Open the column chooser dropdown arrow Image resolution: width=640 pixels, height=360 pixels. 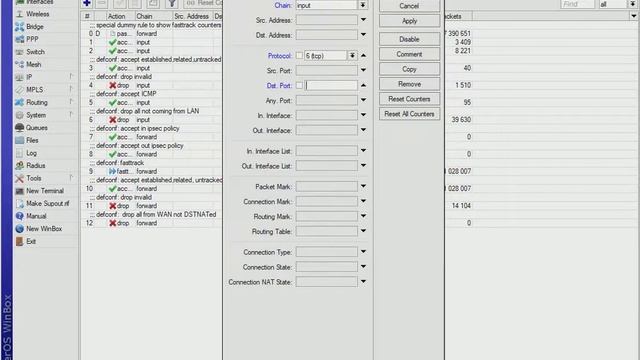click(x=633, y=16)
